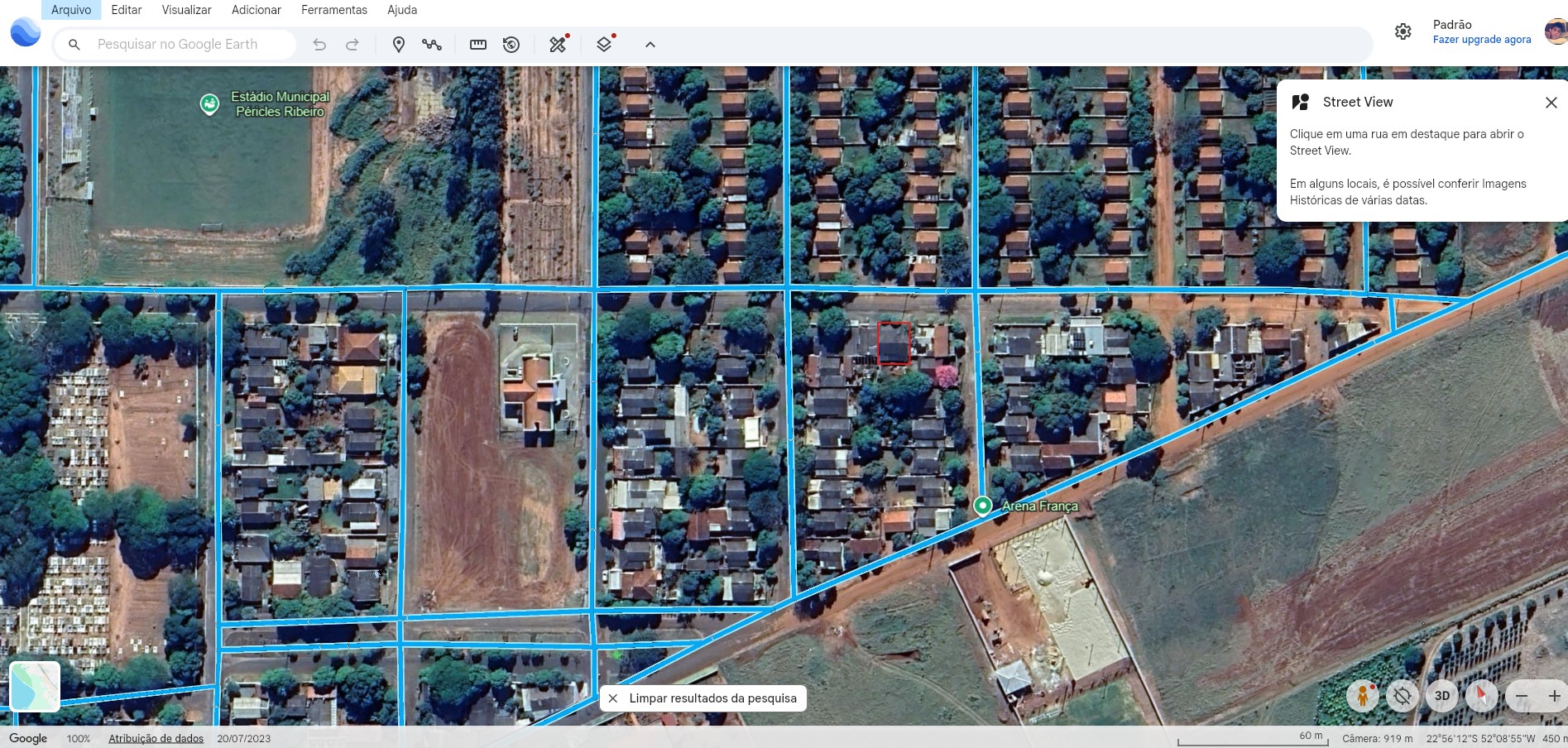This screenshot has width=1568, height=748.
Task: Open historical imagery clock icon
Action: point(511,45)
